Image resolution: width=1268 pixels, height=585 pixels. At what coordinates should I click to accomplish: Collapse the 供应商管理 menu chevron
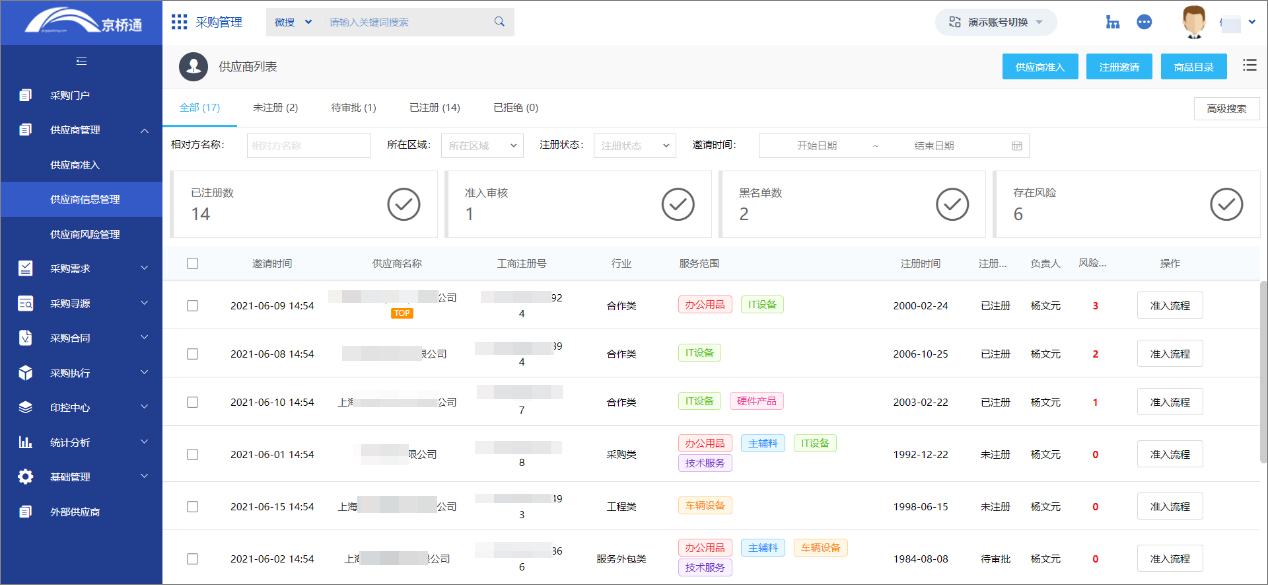(145, 130)
